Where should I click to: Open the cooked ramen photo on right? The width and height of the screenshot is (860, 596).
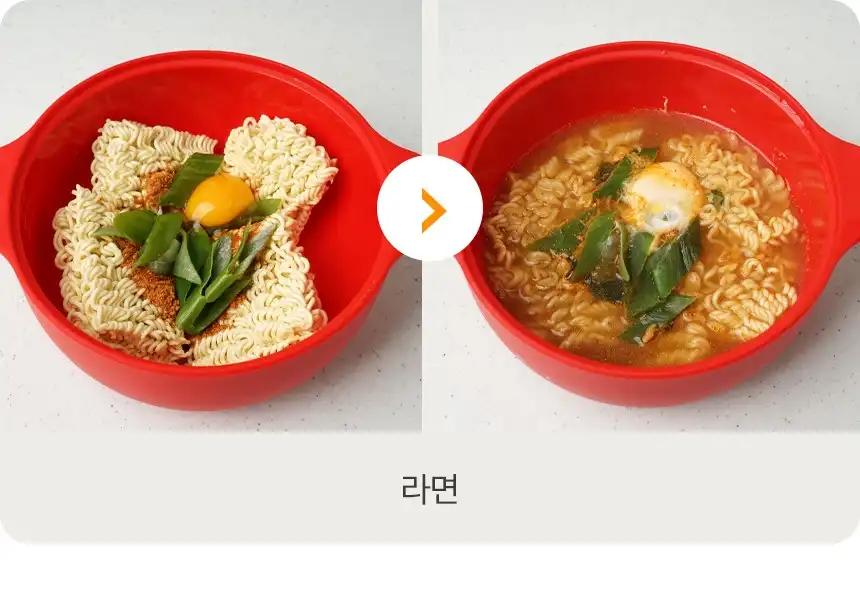pos(649,216)
